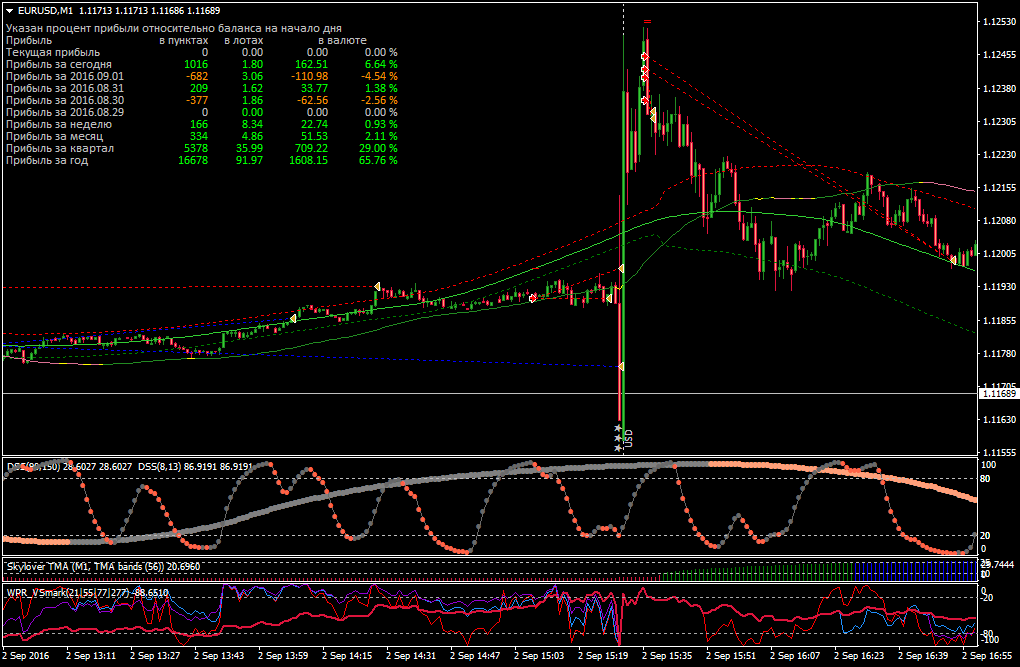Click the 'в пунктах' column header
The height and width of the screenshot is (667, 1020).
[184, 40]
